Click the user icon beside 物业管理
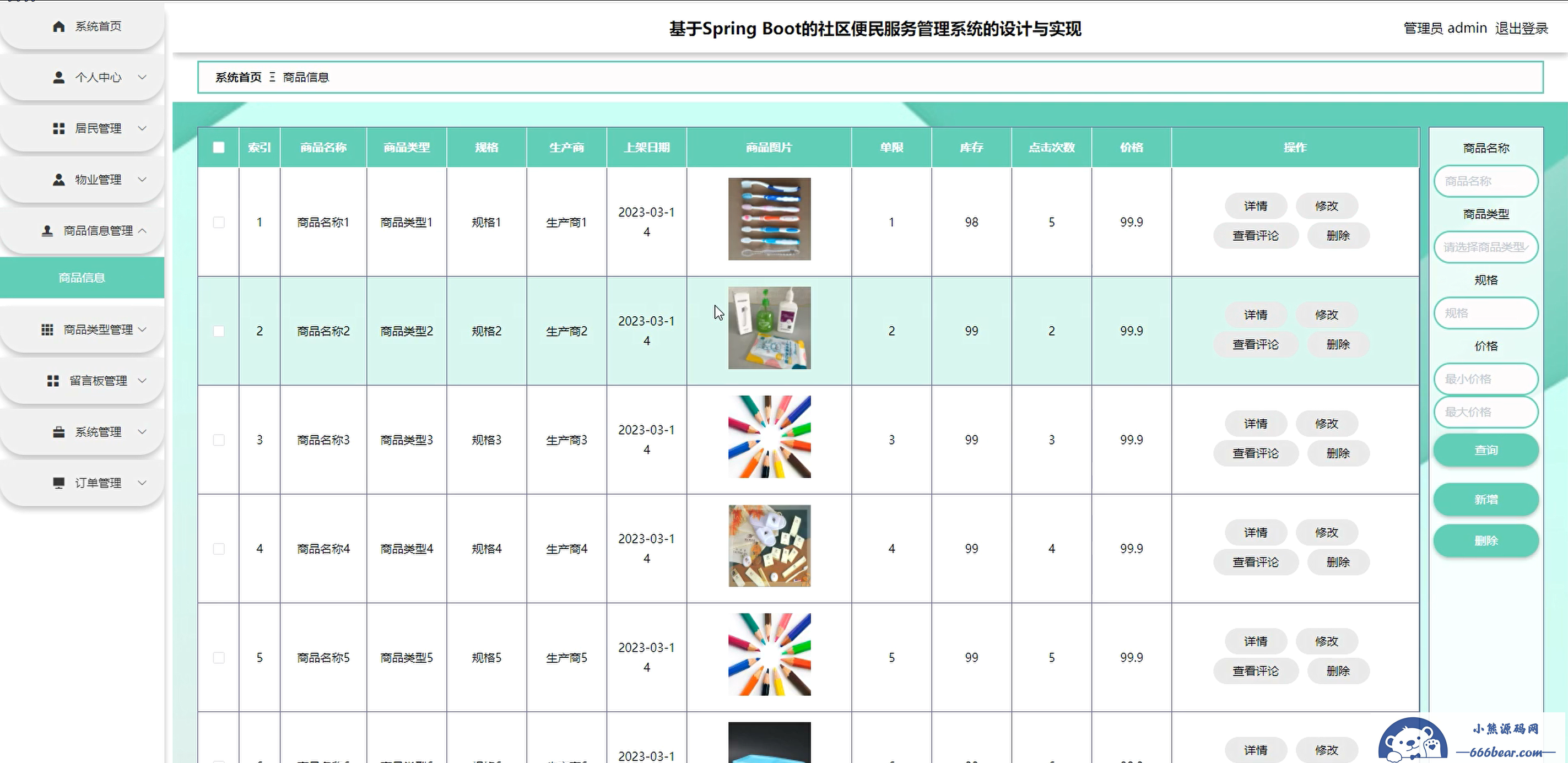This screenshot has height=763, width=1568. pyautogui.click(x=58, y=180)
